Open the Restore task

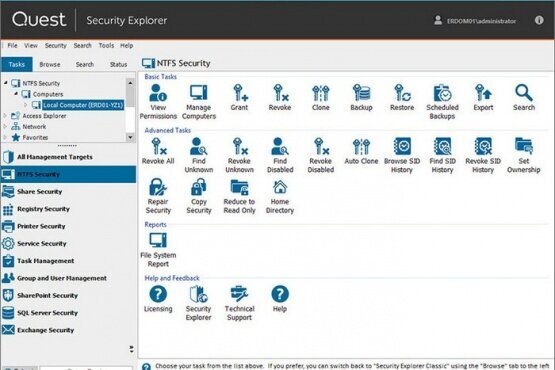(402, 97)
